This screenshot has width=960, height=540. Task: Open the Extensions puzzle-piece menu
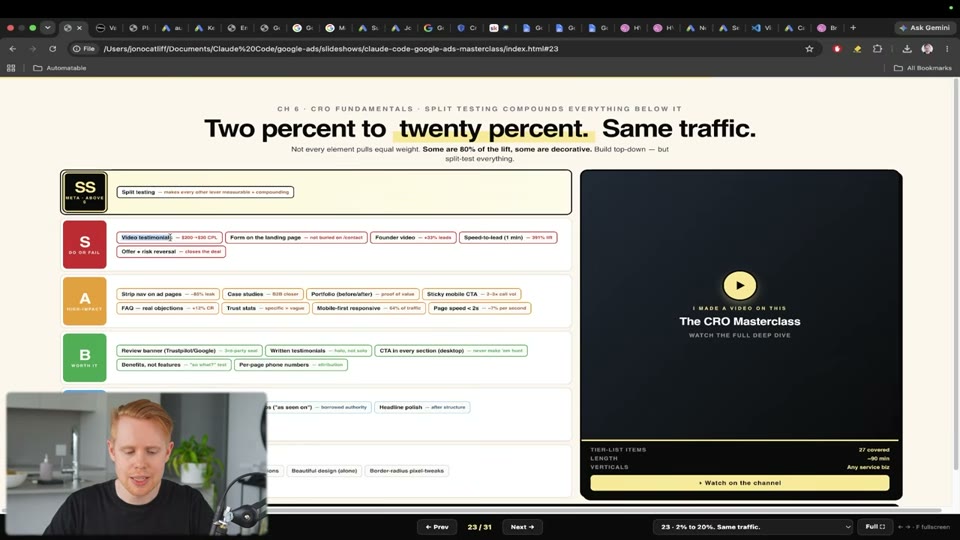877,49
